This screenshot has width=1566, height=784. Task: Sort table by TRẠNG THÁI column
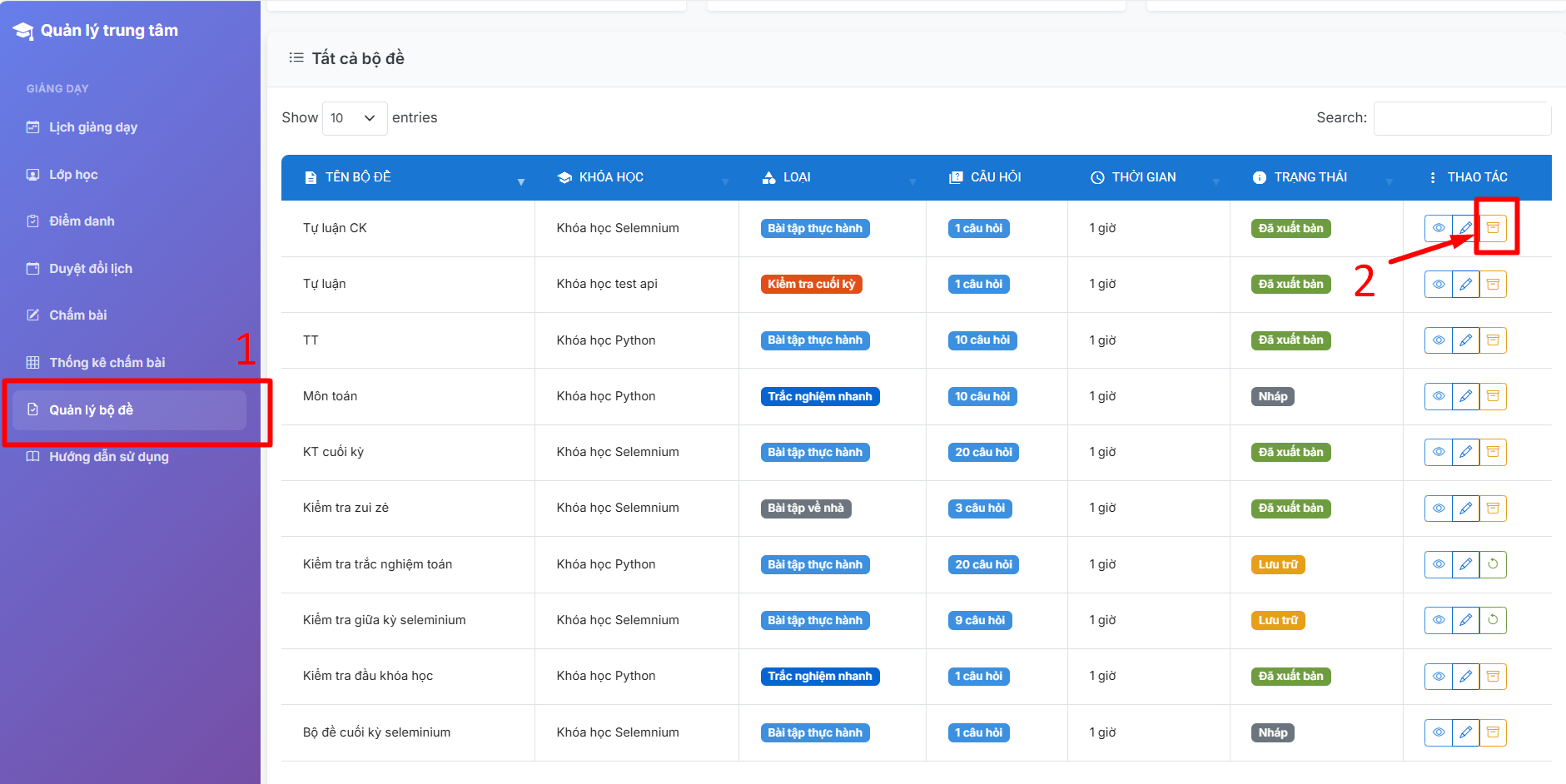[x=1310, y=177]
